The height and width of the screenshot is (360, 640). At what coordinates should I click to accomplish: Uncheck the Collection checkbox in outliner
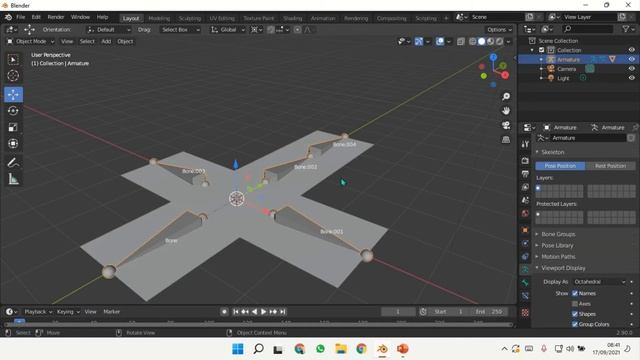click(542, 50)
